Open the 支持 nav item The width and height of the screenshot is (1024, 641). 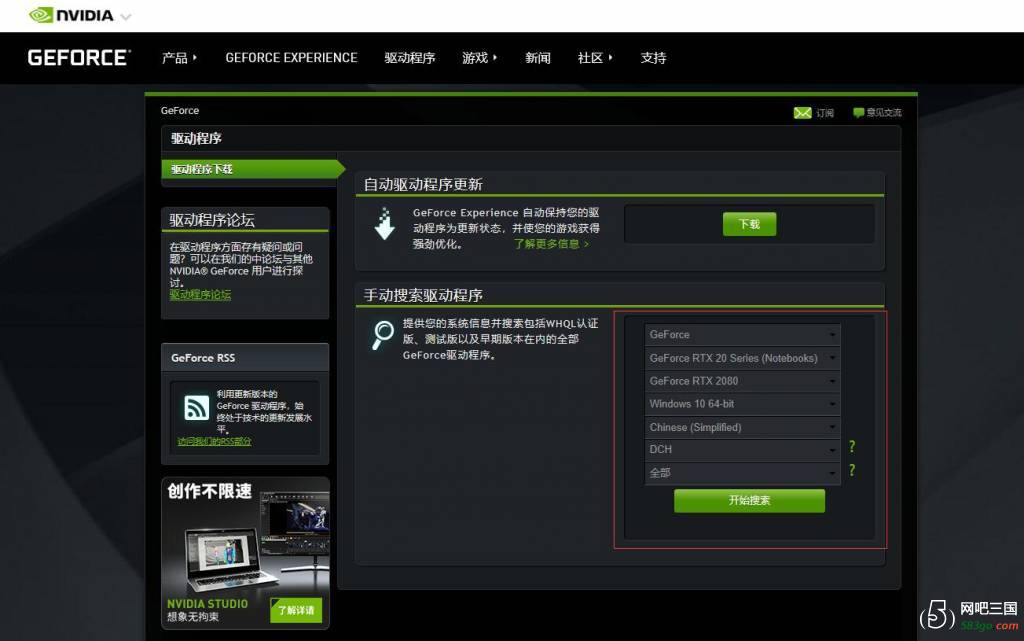click(653, 58)
